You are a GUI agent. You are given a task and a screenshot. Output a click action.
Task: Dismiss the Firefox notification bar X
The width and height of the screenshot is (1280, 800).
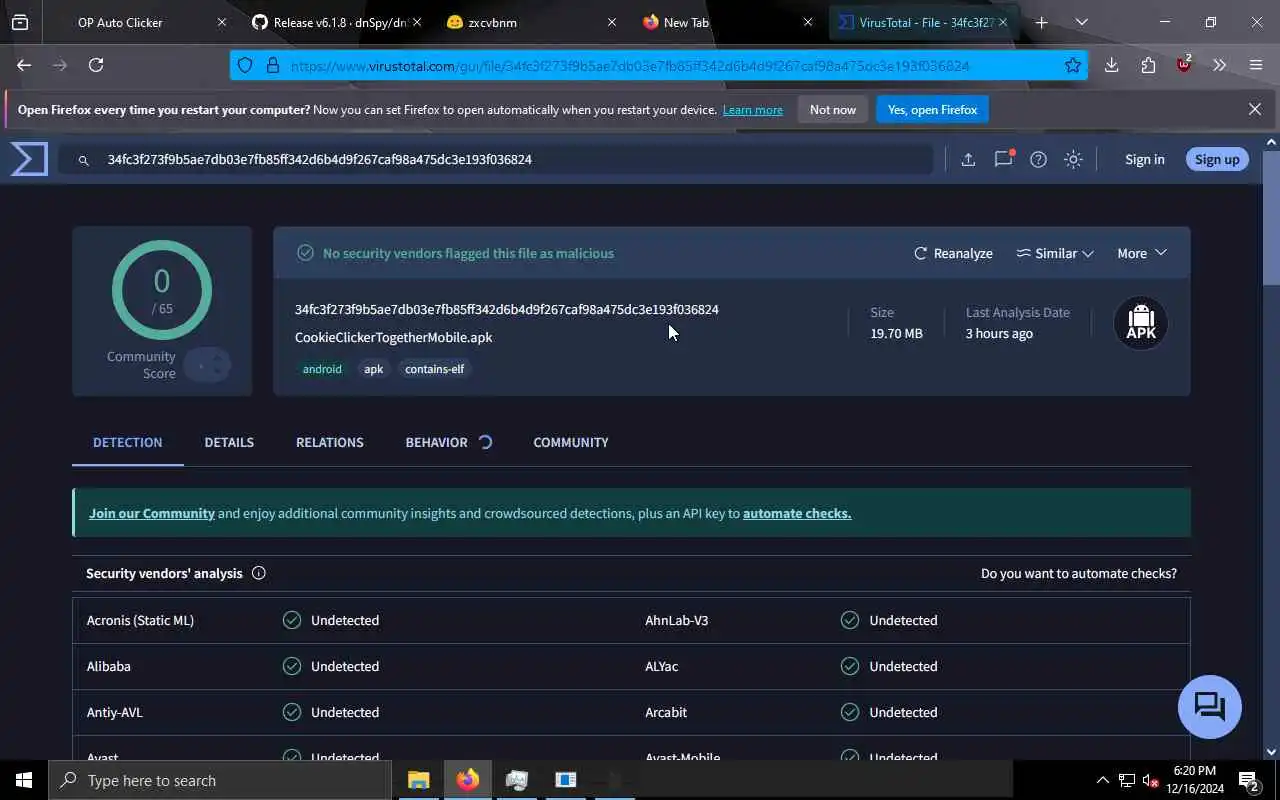pyautogui.click(x=1255, y=109)
